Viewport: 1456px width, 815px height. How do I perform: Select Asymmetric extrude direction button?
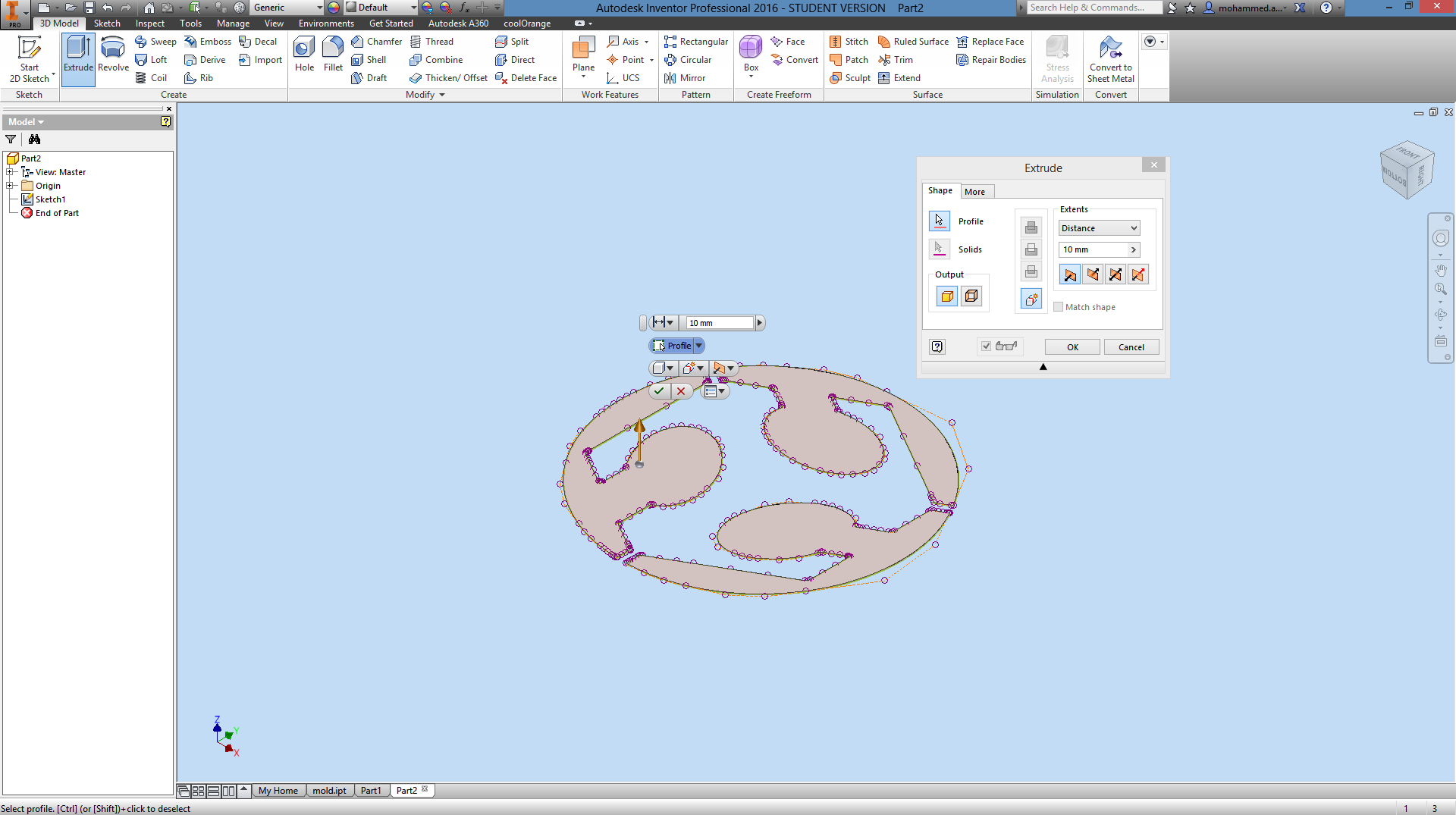[x=1138, y=274]
